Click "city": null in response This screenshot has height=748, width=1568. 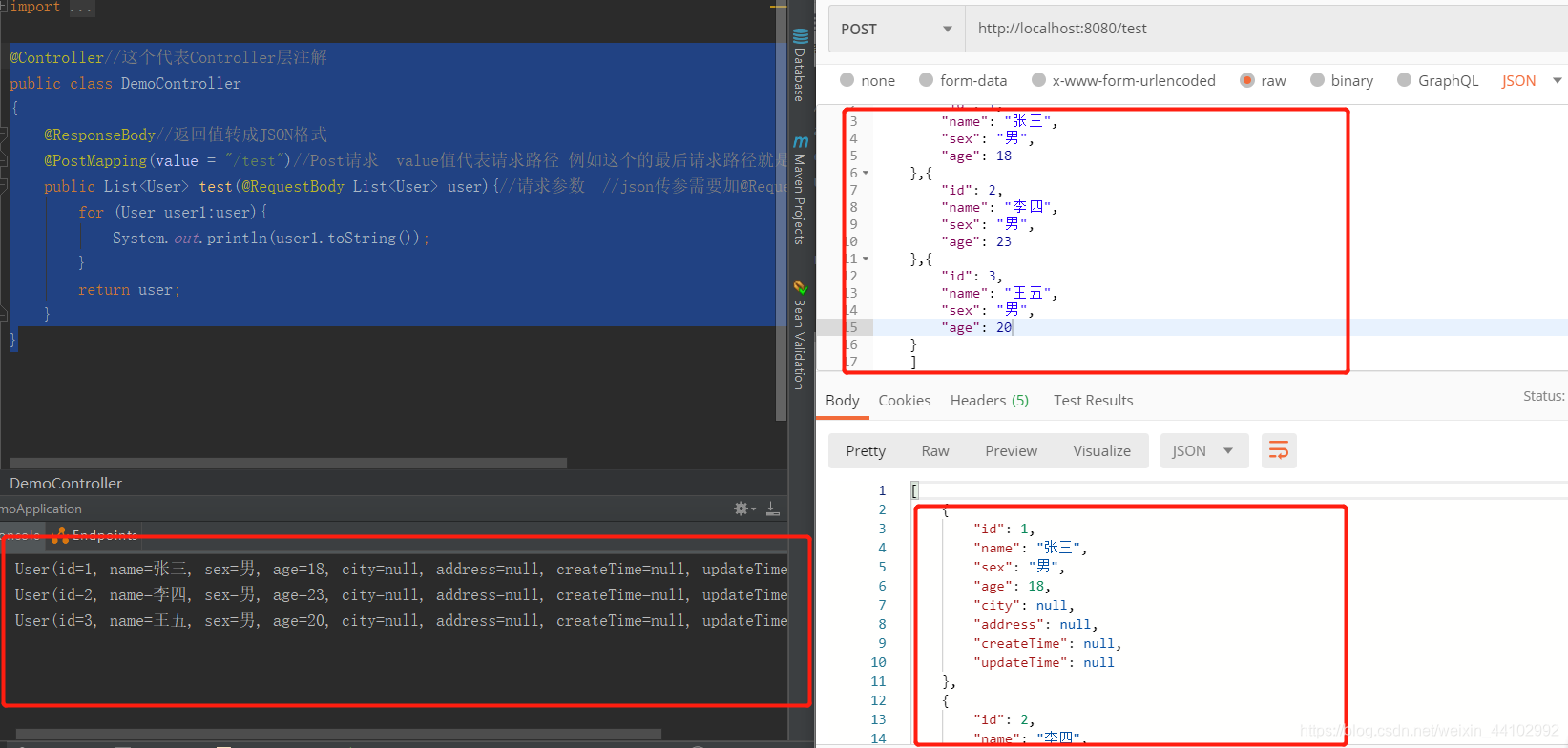pyautogui.click(x=1023, y=605)
